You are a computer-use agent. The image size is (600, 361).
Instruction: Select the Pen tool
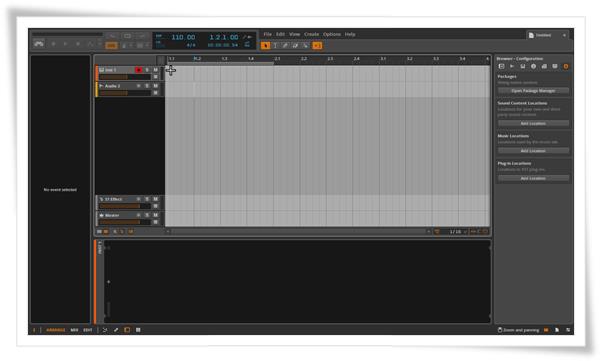click(x=285, y=46)
